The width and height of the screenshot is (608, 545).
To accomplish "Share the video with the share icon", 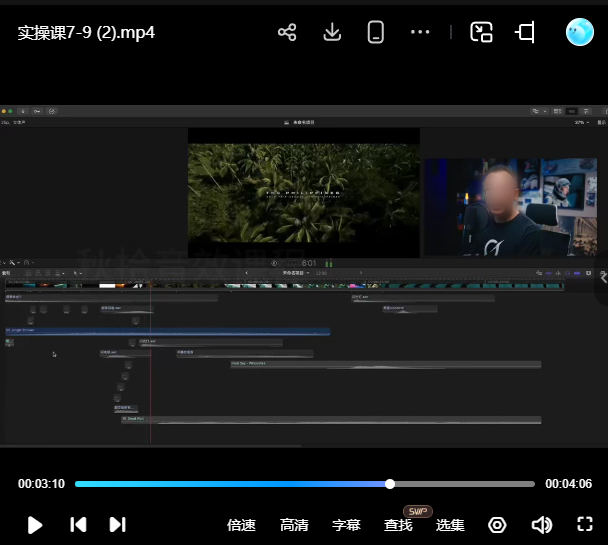I will click(x=287, y=32).
